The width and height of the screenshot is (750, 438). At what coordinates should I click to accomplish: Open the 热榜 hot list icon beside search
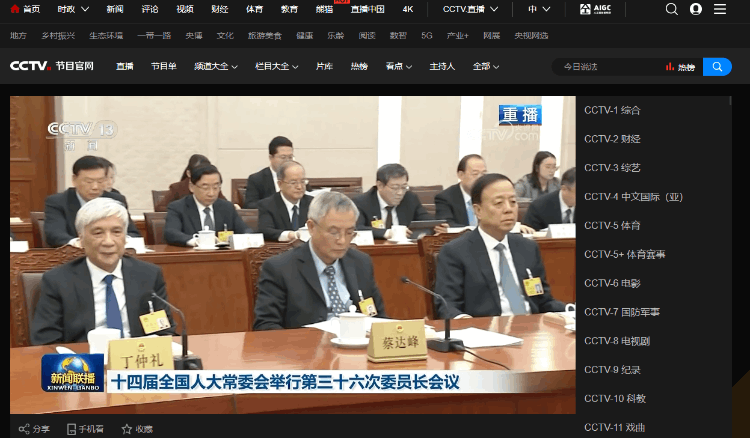click(680, 67)
